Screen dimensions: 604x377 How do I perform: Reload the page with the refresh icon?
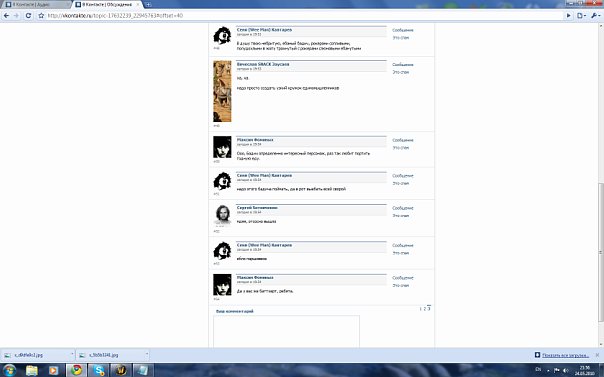pyautogui.click(x=28, y=16)
